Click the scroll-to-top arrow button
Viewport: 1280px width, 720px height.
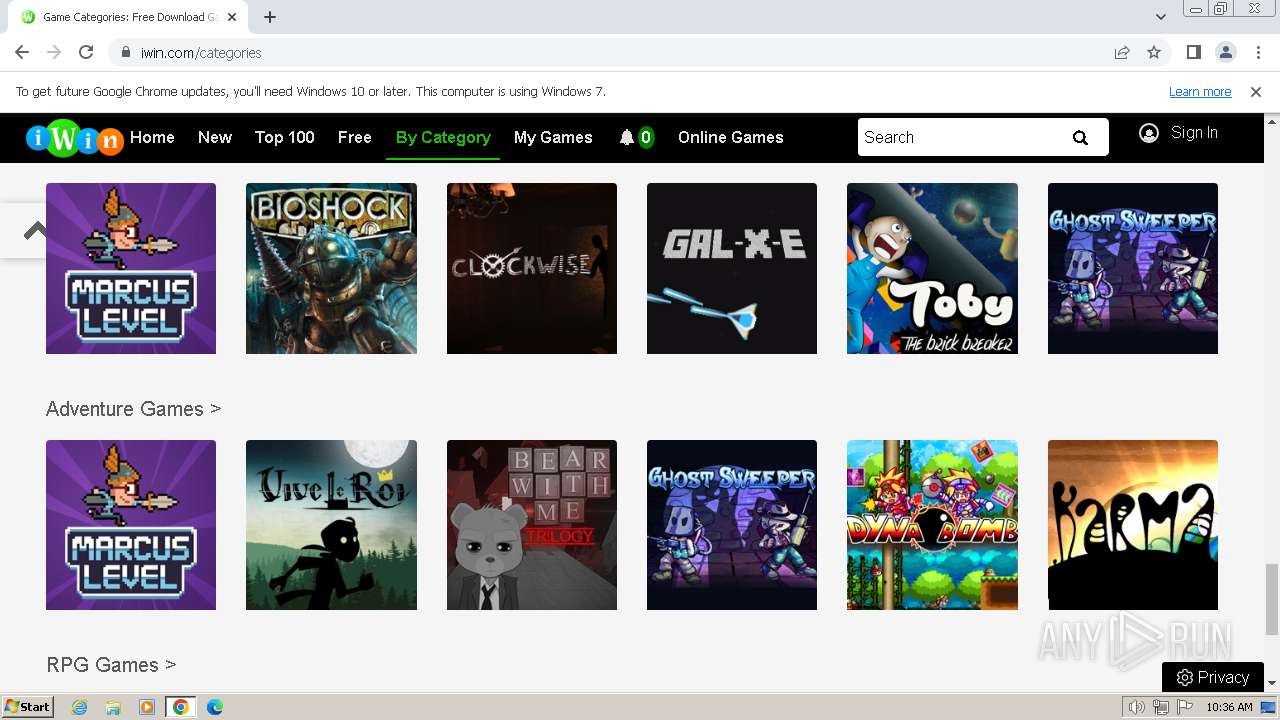[35, 231]
